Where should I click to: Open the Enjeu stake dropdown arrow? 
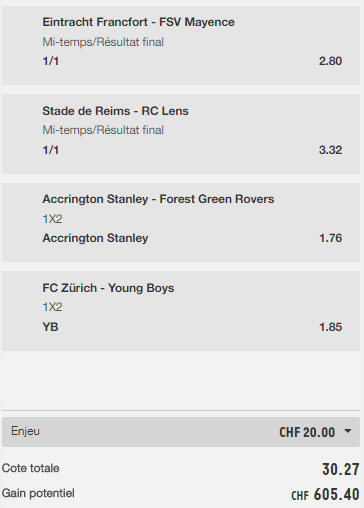pyautogui.click(x=347, y=431)
